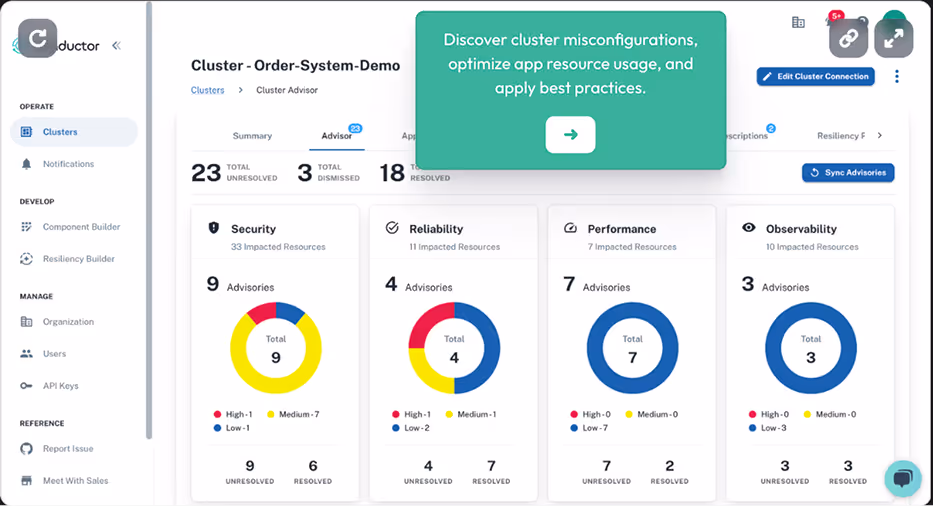The width and height of the screenshot is (933, 506).
Task: Click the Clusters breadcrumb link
Action: point(208,90)
